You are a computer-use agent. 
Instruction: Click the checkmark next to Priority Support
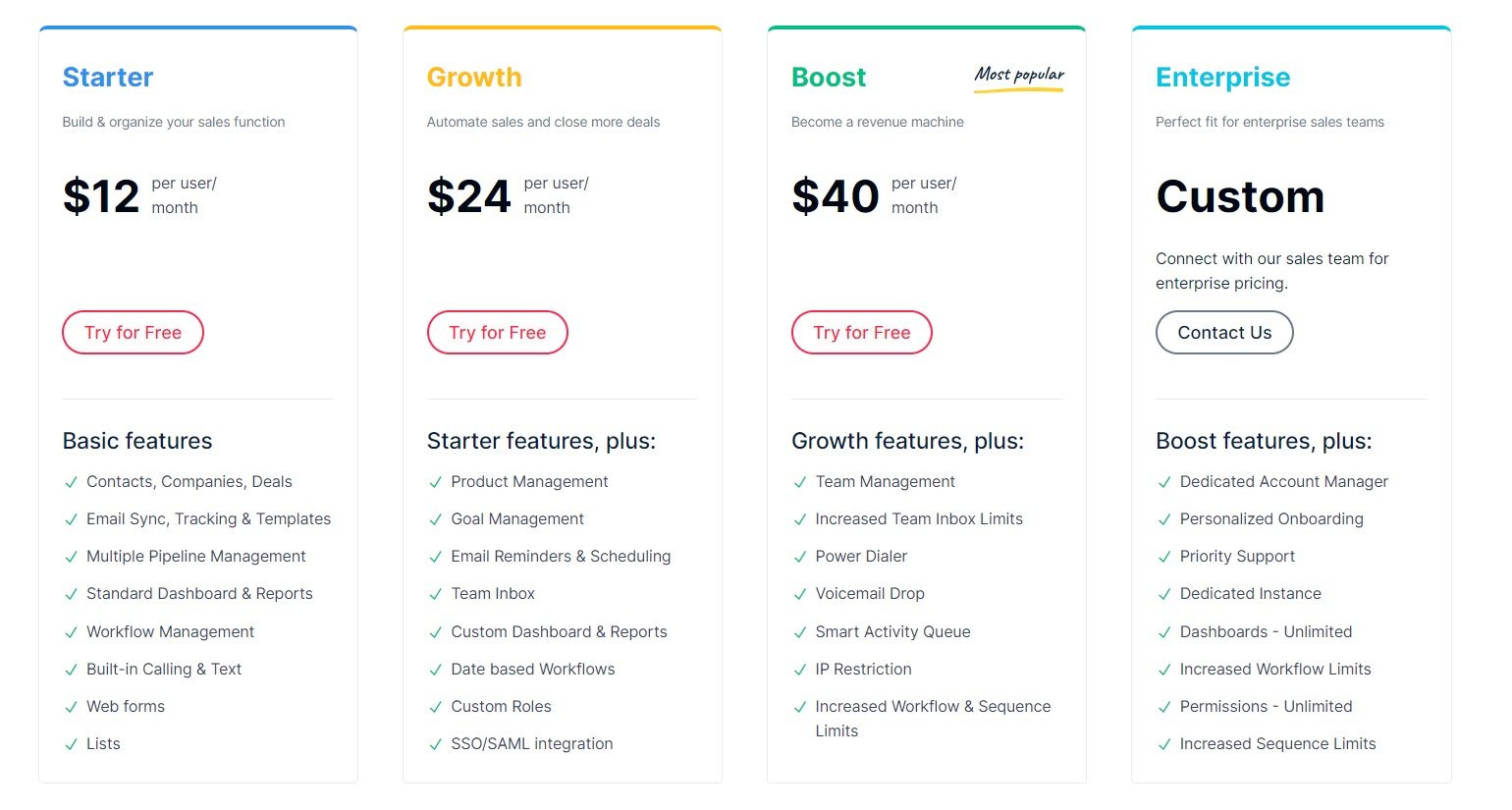tap(1163, 557)
